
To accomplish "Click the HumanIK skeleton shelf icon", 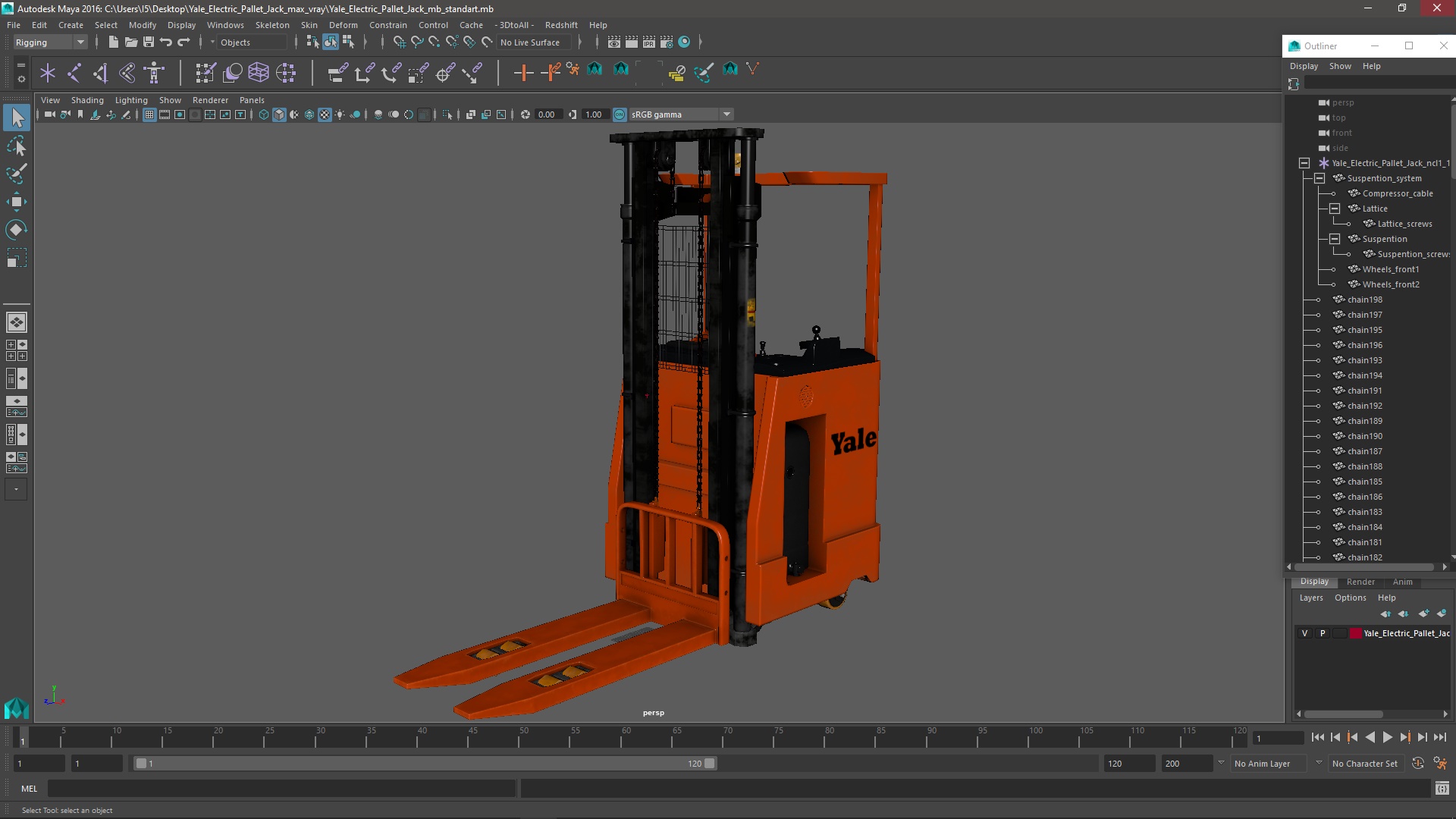I will [154, 73].
